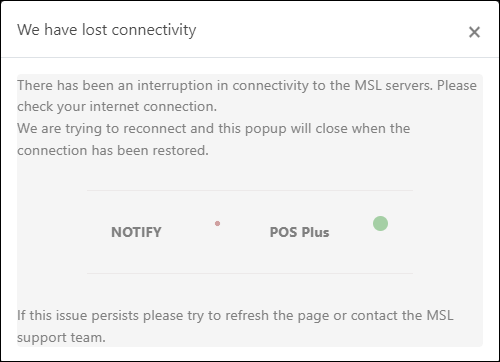Click the green POS Plus status indicator
The width and height of the screenshot is (500, 362).
380,223
